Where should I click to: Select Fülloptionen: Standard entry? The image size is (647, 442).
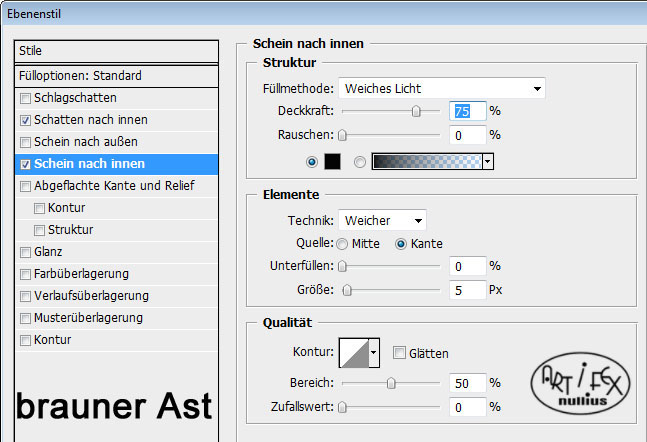tap(116, 76)
